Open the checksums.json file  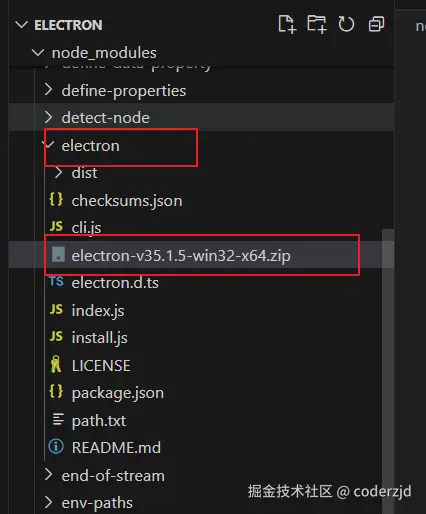(127, 201)
